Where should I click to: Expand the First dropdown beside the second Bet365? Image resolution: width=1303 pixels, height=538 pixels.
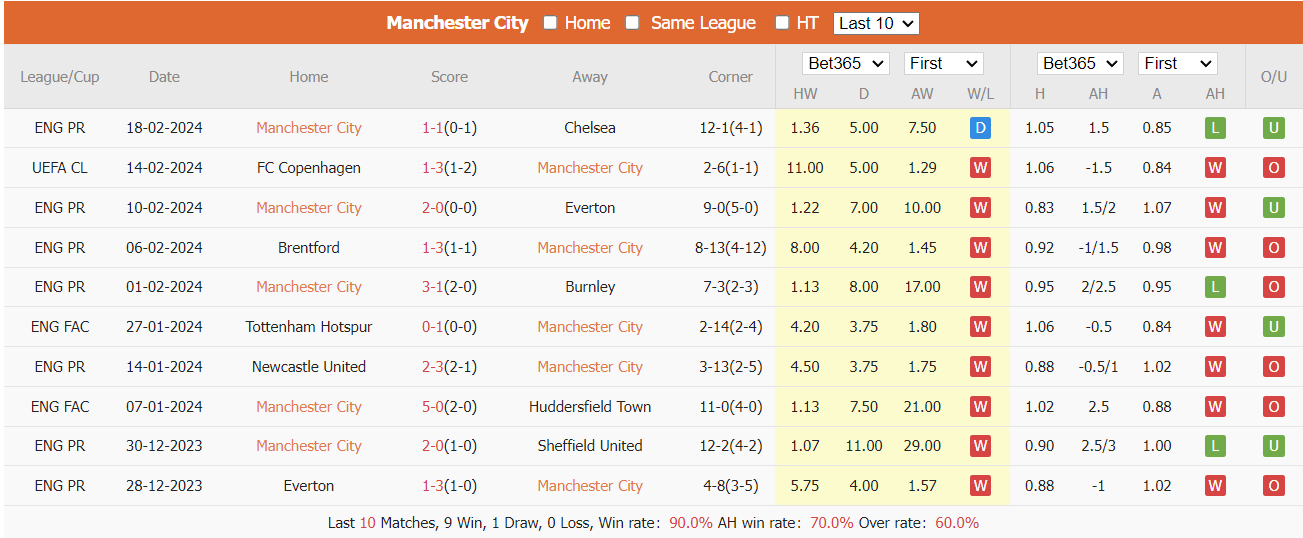[1177, 64]
